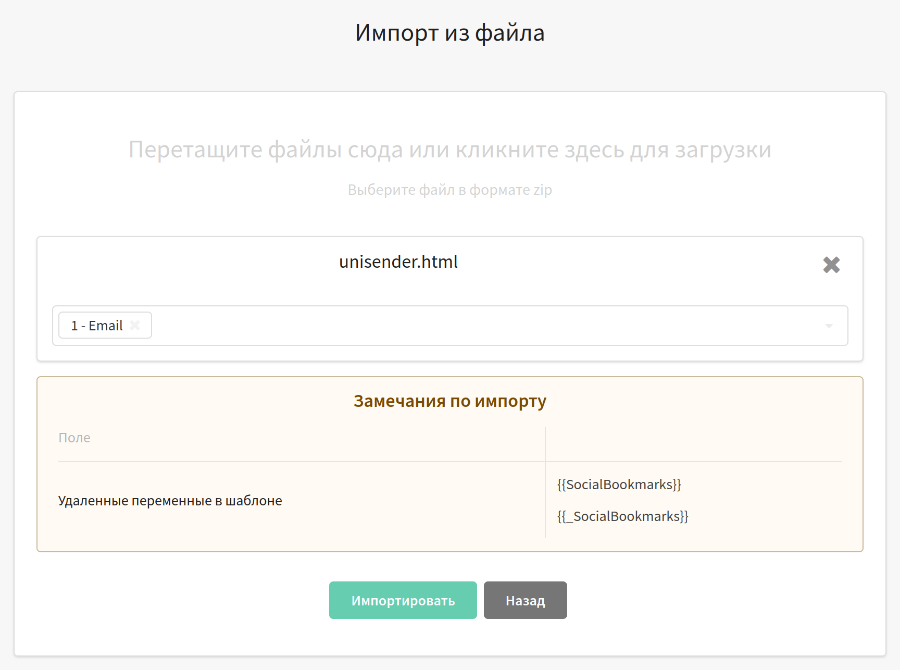Click the blank area right of the Назад button
The width and height of the screenshot is (900, 670).
click(x=723, y=600)
